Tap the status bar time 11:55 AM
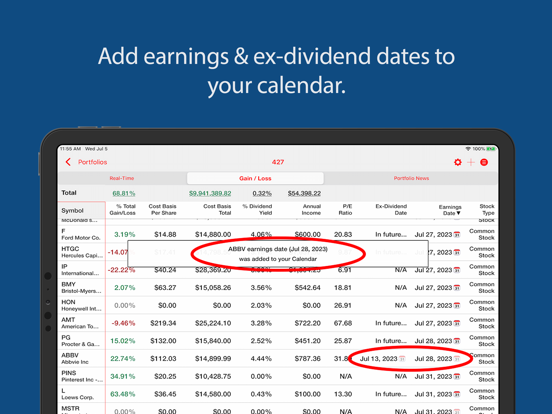 pyautogui.click(x=70, y=149)
